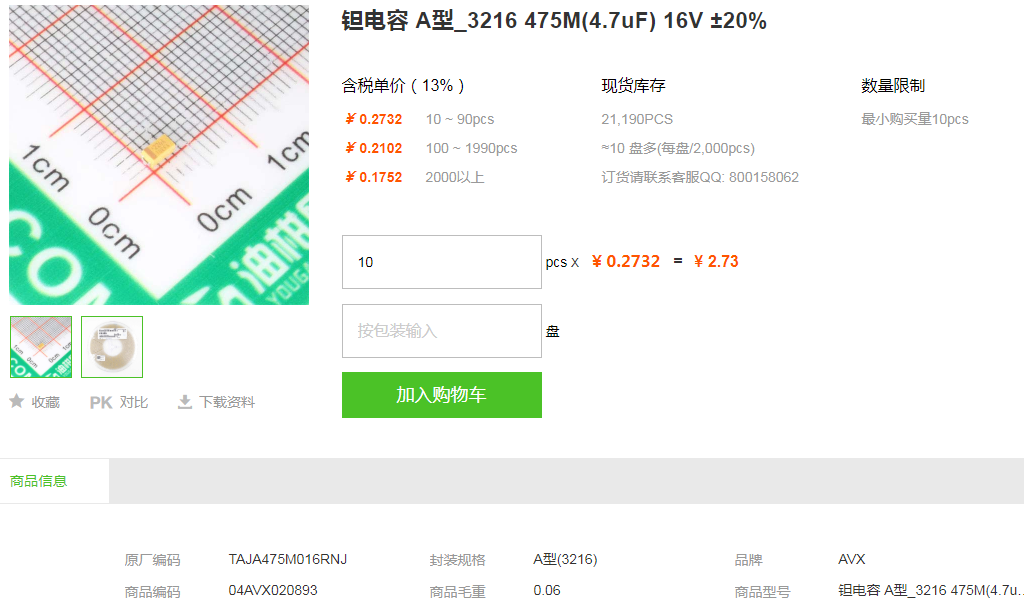Click the product title heading

pos(554,21)
